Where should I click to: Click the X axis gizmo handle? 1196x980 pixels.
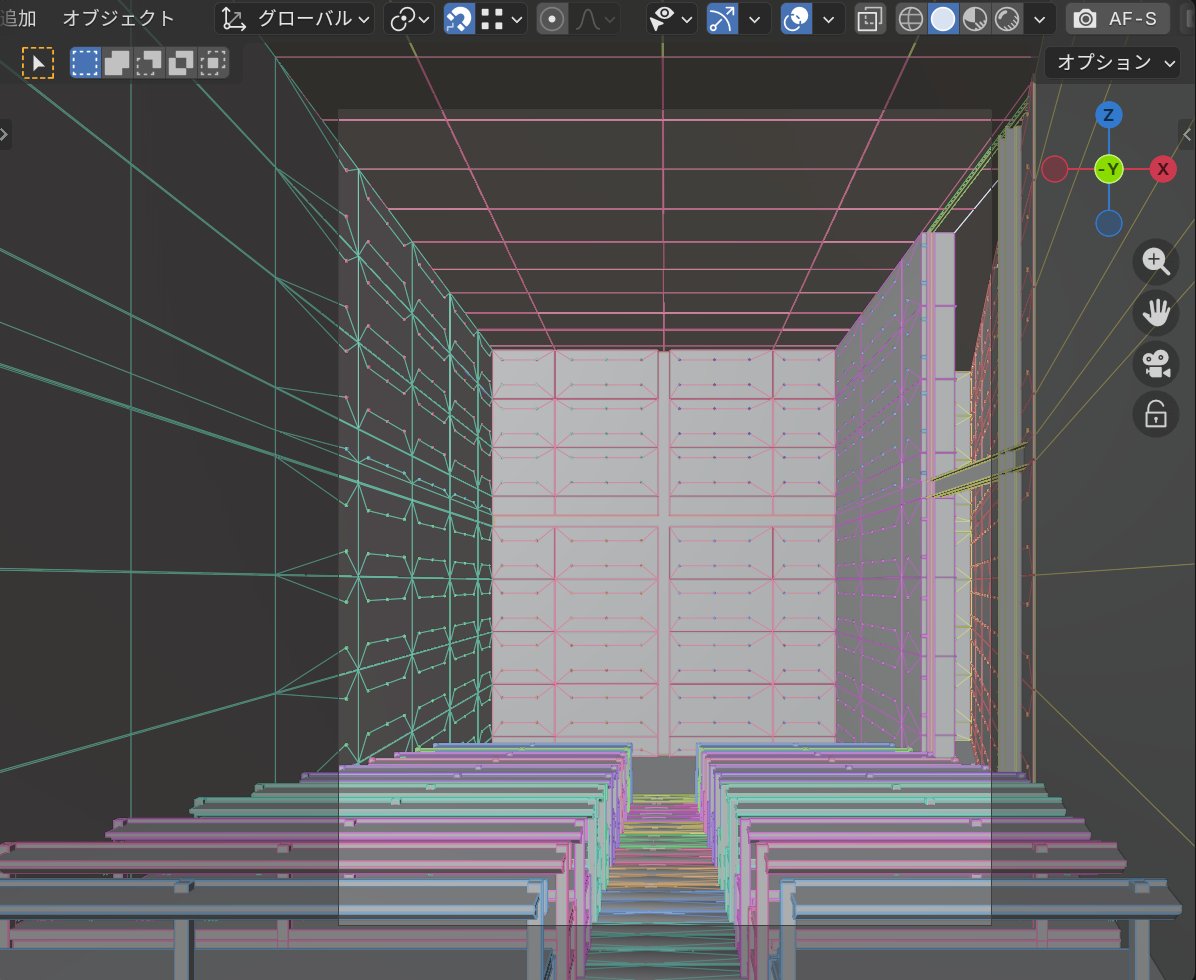[1162, 169]
